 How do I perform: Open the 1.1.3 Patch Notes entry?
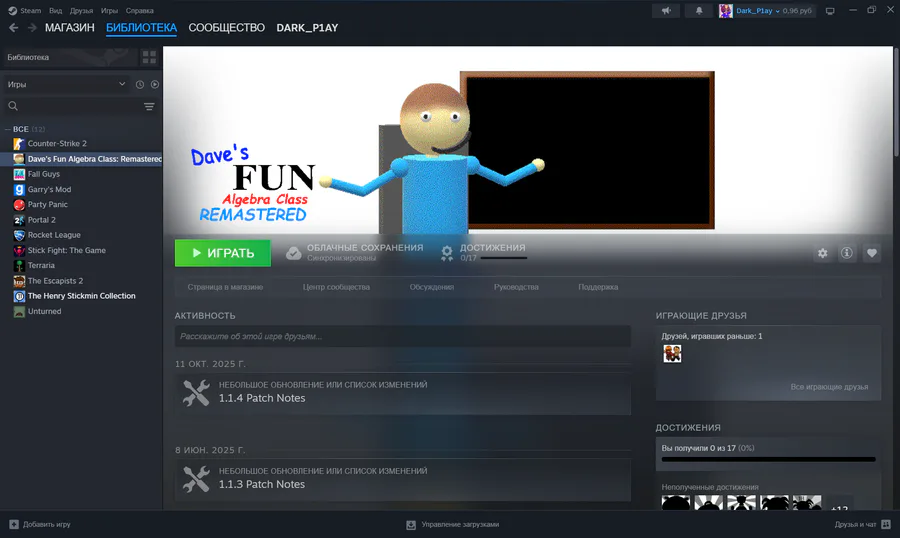(402, 479)
